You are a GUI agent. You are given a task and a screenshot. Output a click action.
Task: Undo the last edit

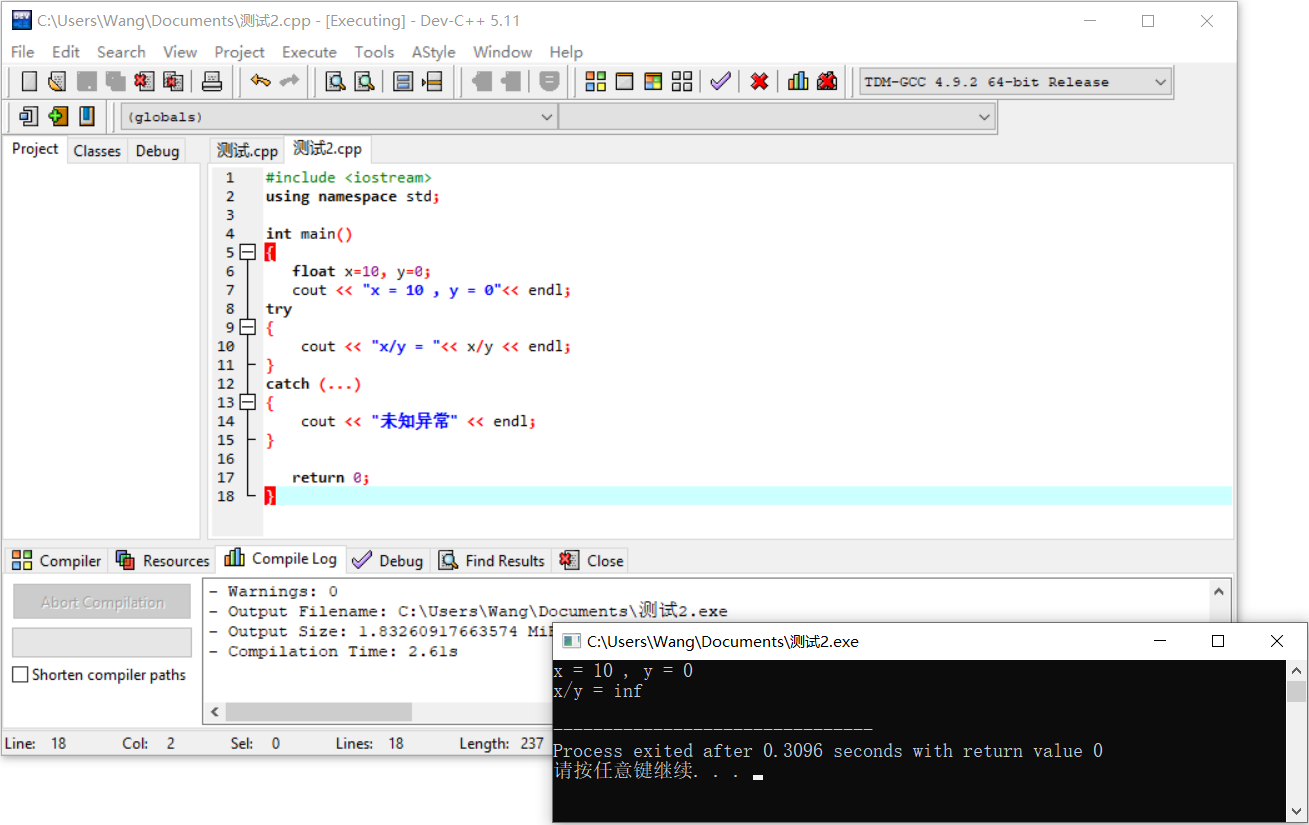pos(259,81)
